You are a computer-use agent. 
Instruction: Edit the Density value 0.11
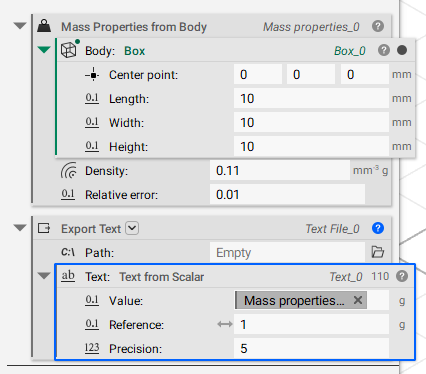(x=280, y=170)
